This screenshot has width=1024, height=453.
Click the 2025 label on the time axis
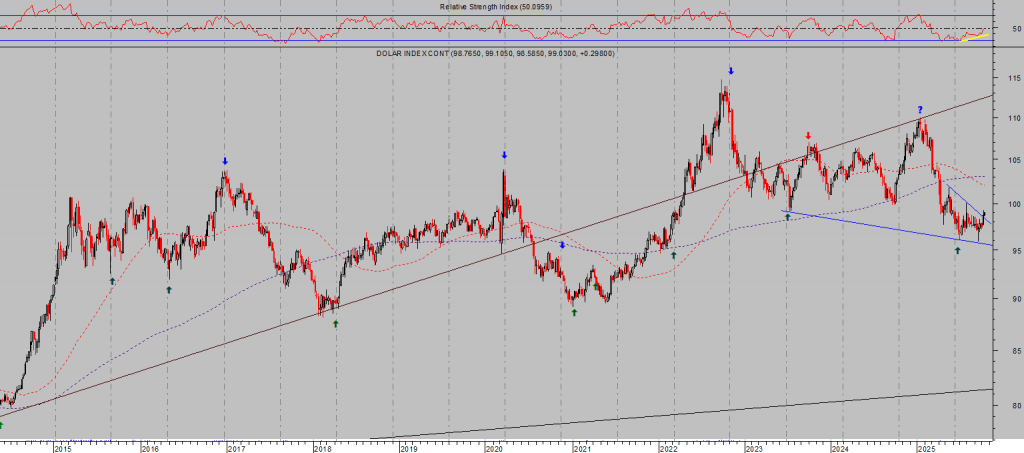click(x=926, y=448)
